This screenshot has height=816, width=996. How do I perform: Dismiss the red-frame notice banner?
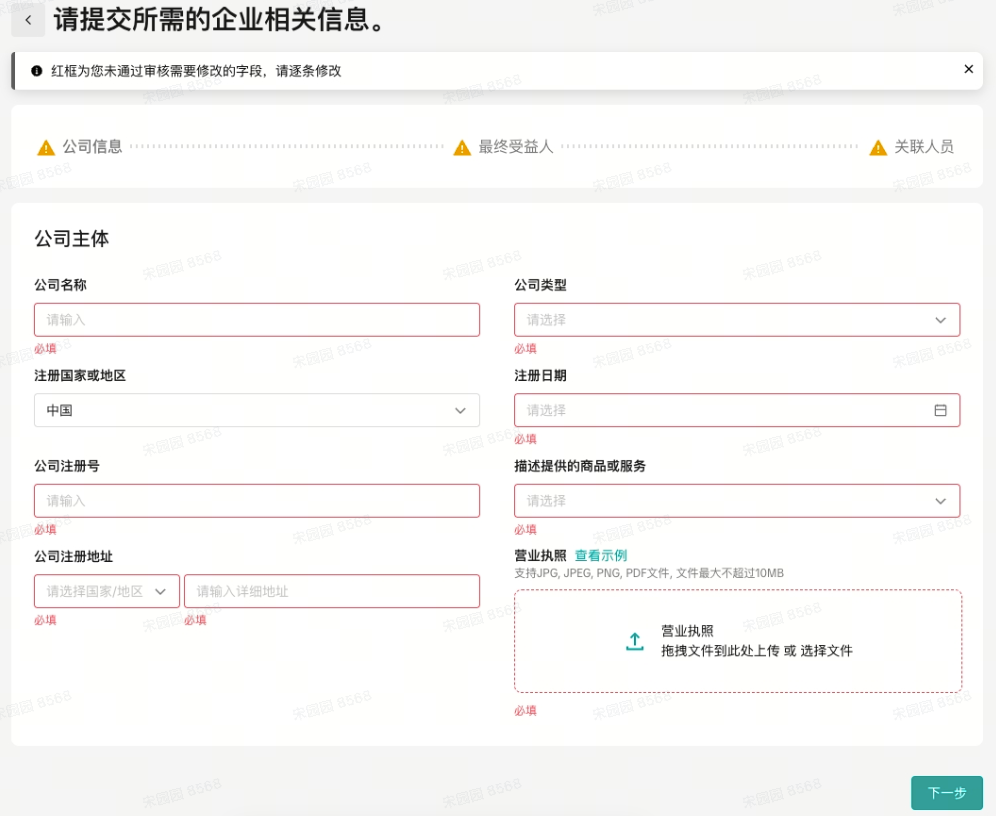[968, 70]
